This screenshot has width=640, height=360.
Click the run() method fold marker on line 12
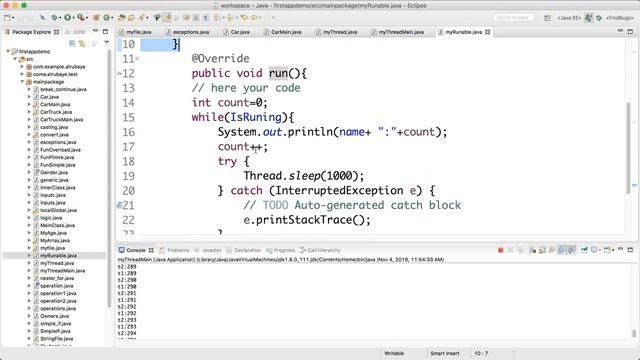[119, 73]
